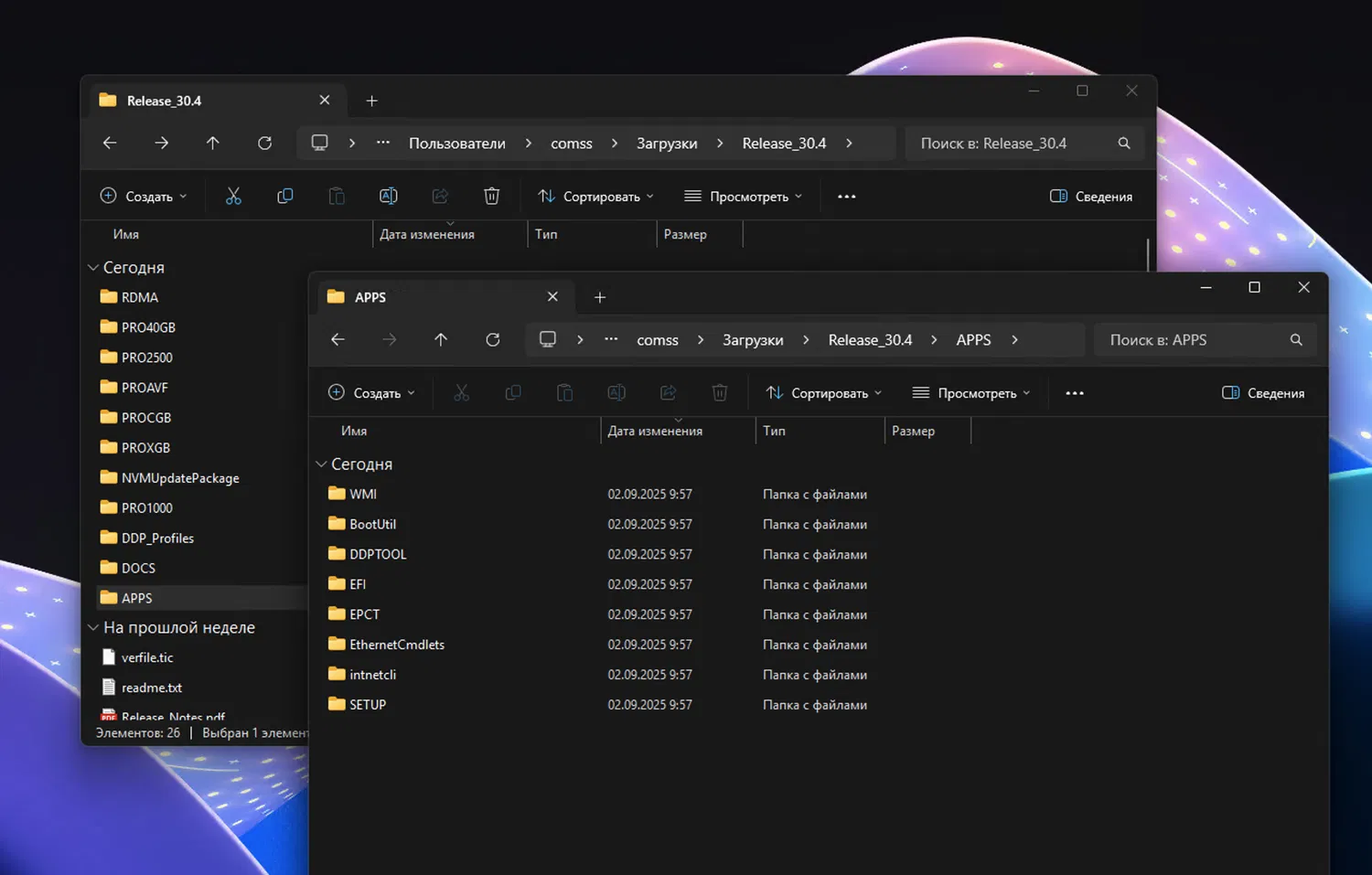The height and width of the screenshot is (875, 1372).
Task: Click Загрузки in the APPS breadcrumb path
Action: click(x=753, y=340)
